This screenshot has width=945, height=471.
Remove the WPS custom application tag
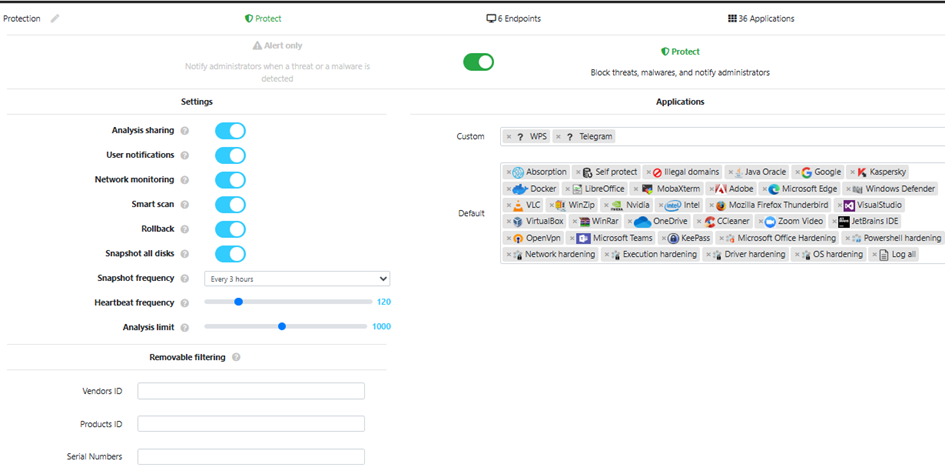click(x=509, y=137)
